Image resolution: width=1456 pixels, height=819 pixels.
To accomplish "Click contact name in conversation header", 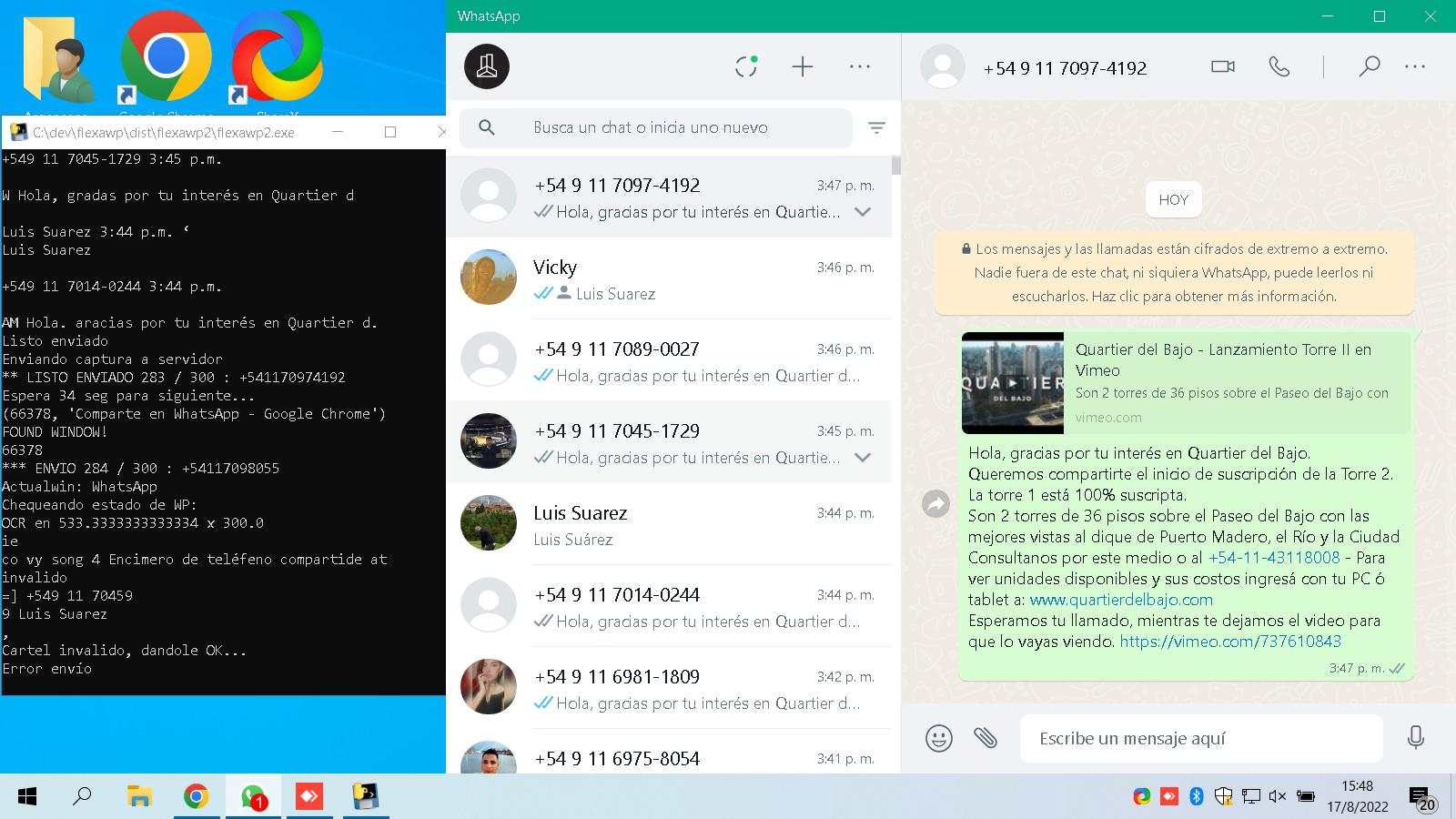I will tap(1065, 68).
